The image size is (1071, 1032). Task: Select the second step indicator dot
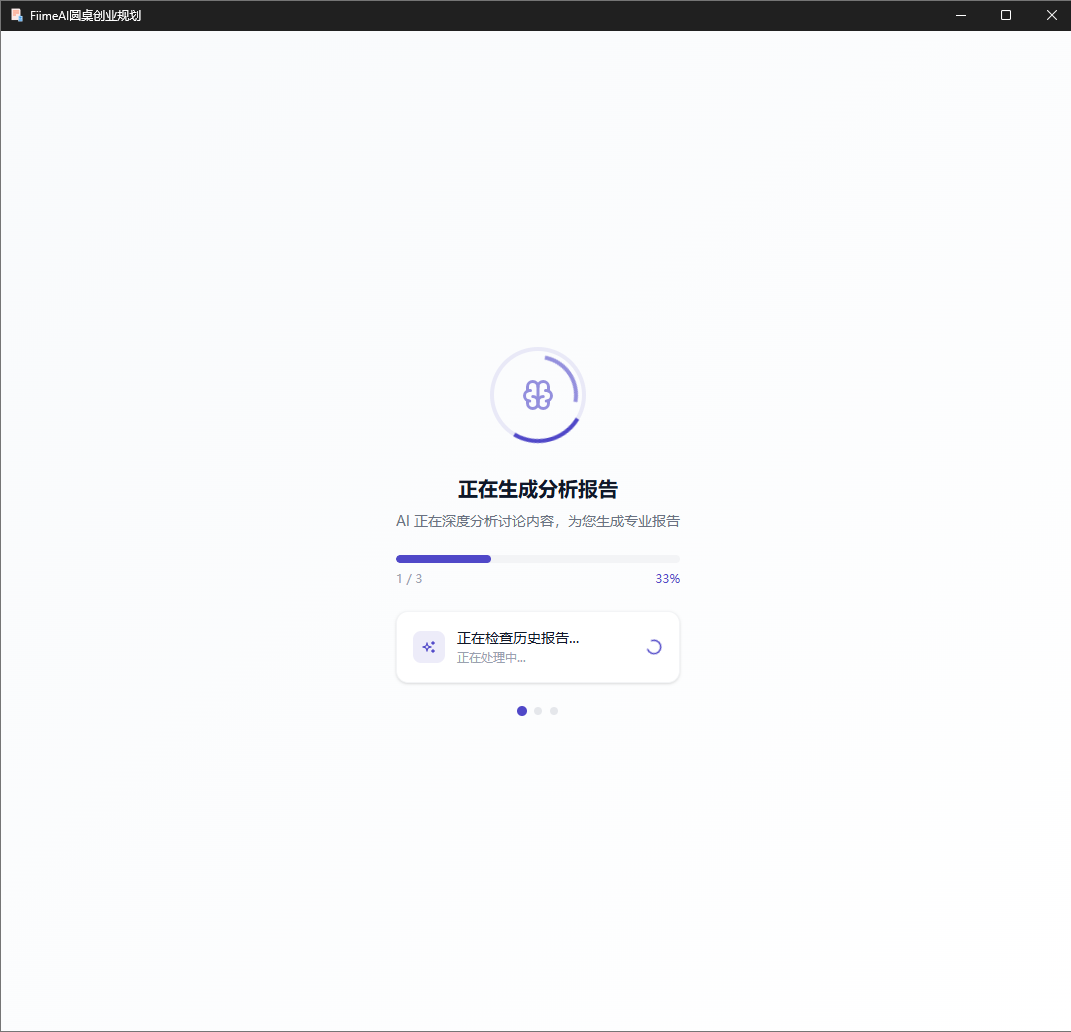click(538, 711)
